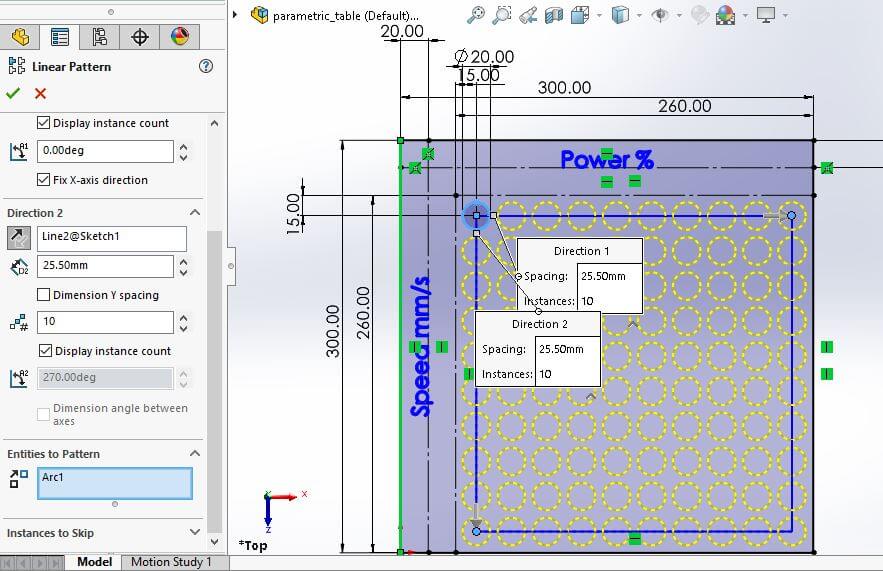Toggle Dimension angle between axes checkbox

point(43,414)
